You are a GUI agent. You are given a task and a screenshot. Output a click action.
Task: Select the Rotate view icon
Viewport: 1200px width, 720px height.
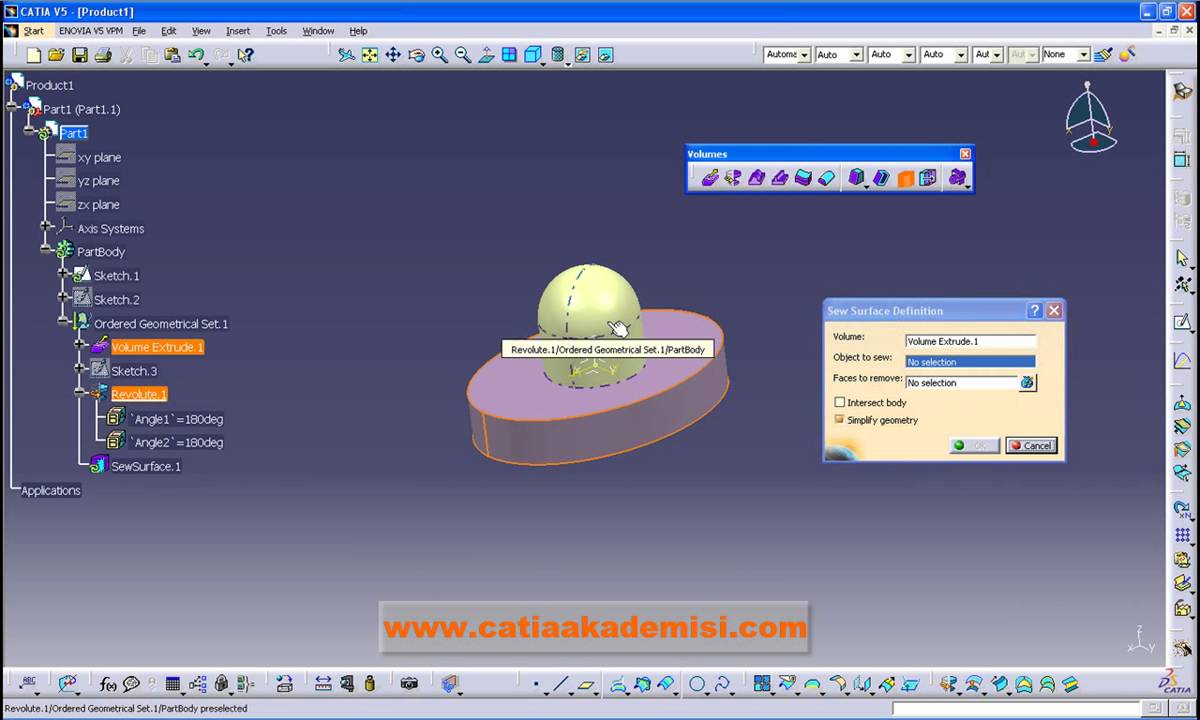[x=417, y=55]
